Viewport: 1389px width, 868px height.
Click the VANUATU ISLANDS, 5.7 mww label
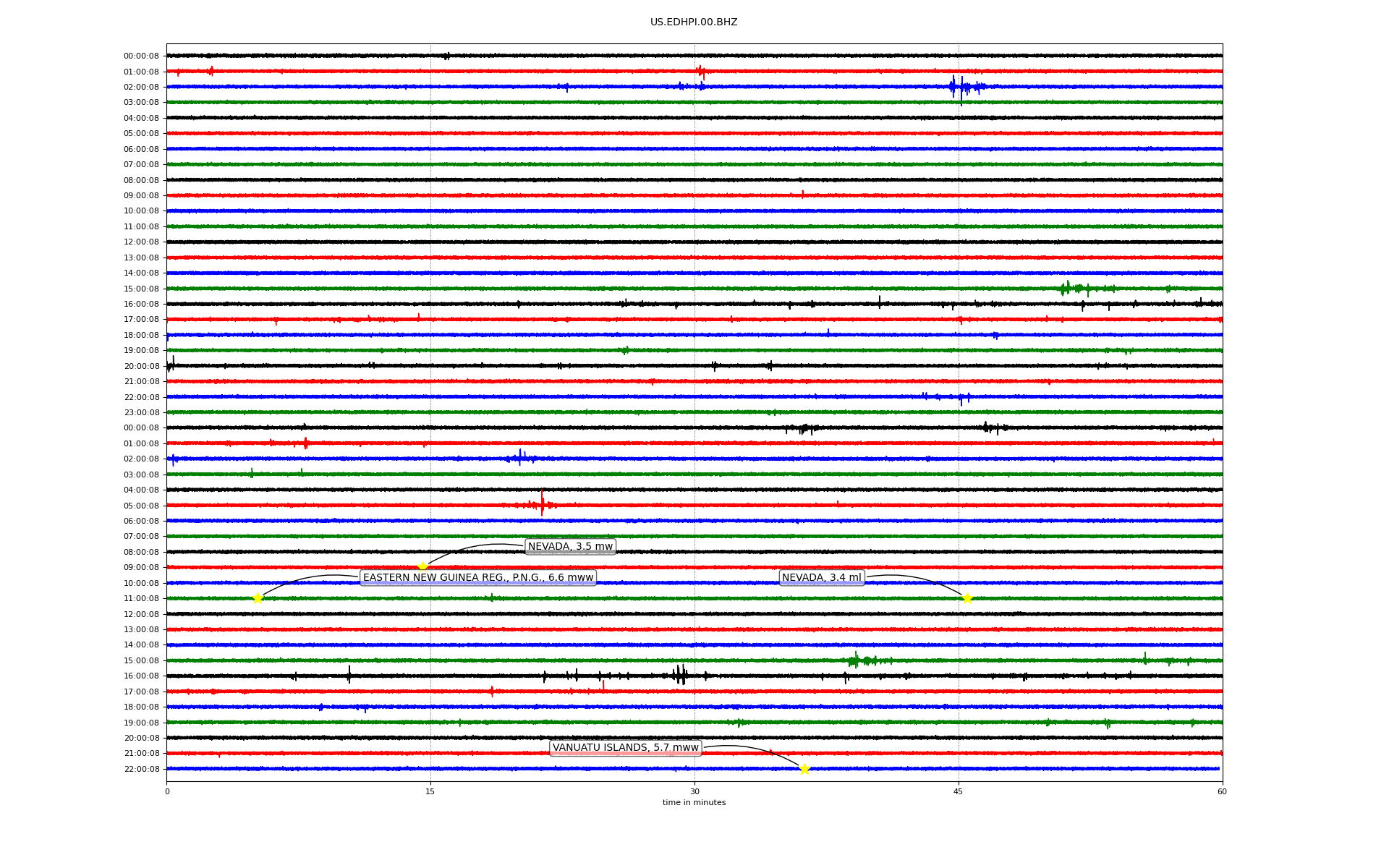click(625, 748)
